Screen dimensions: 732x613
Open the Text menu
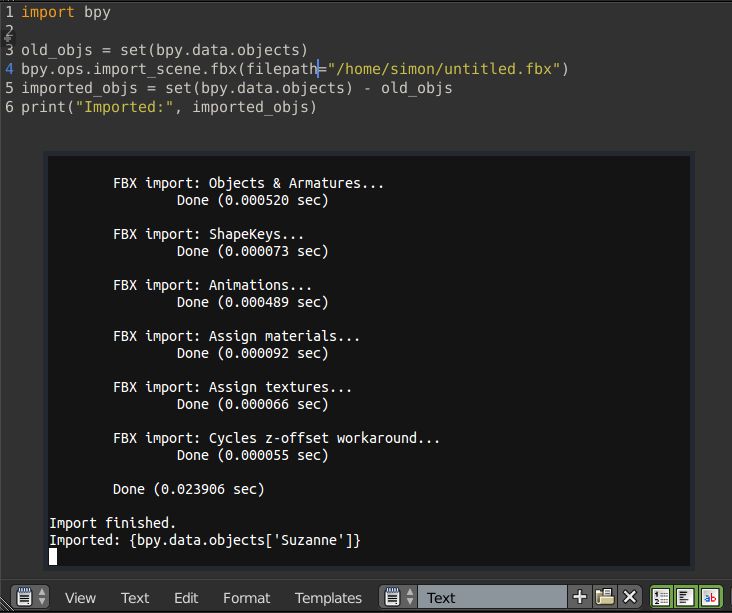135,598
